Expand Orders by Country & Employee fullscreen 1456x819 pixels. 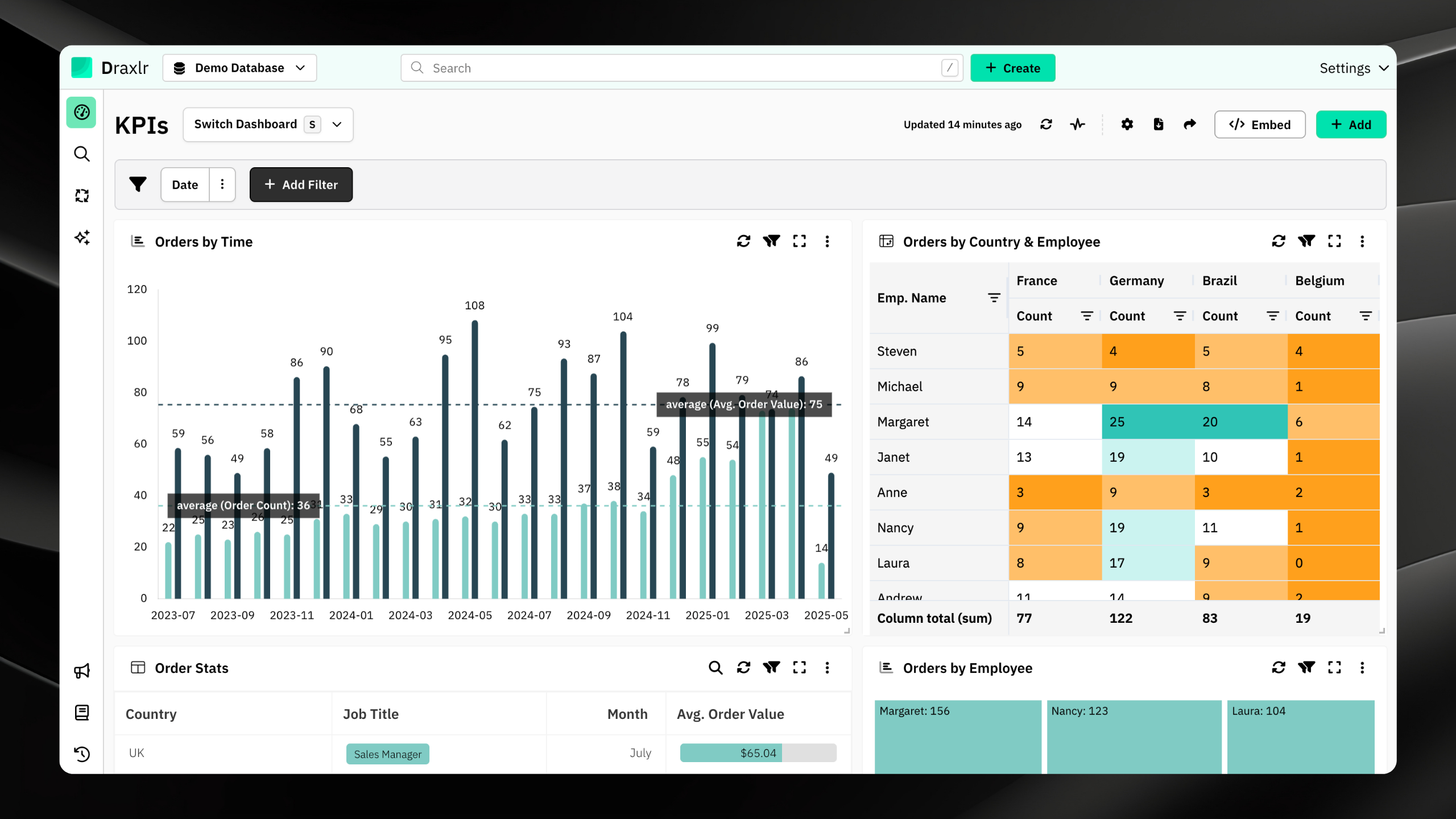(1334, 241)
